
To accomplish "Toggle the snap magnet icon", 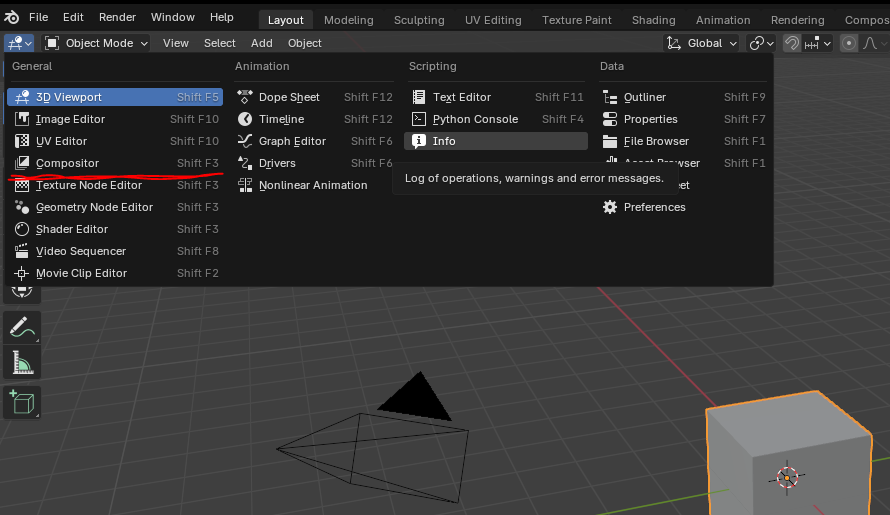I will tap(792, 43).
